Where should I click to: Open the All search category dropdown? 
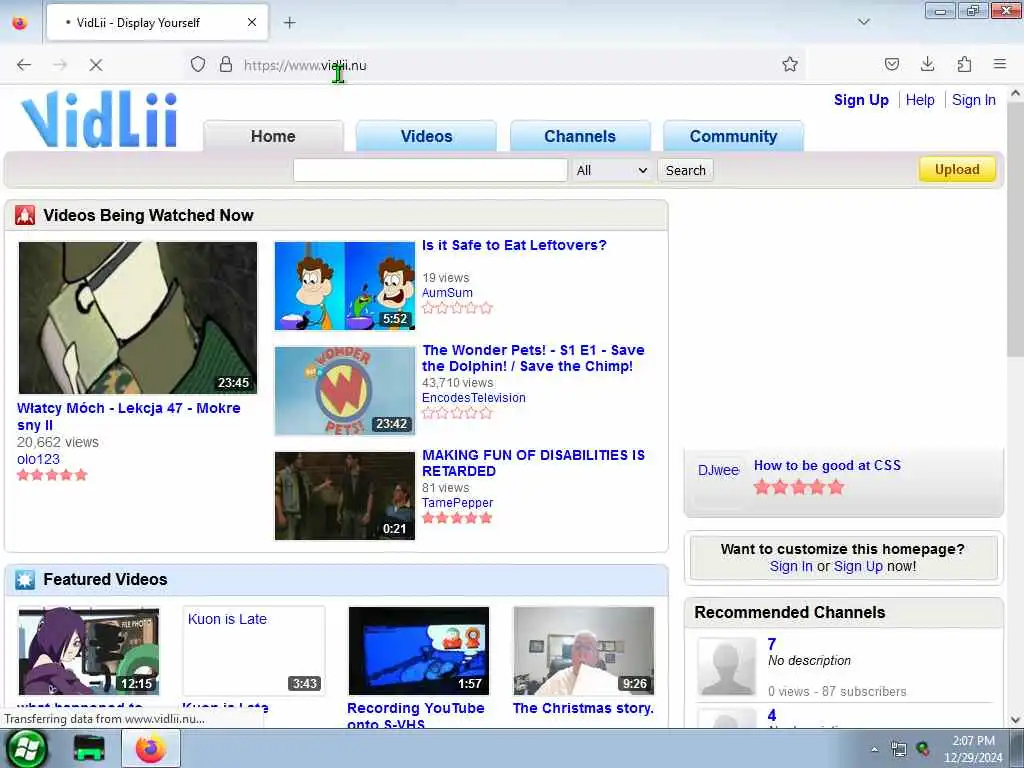612,170
